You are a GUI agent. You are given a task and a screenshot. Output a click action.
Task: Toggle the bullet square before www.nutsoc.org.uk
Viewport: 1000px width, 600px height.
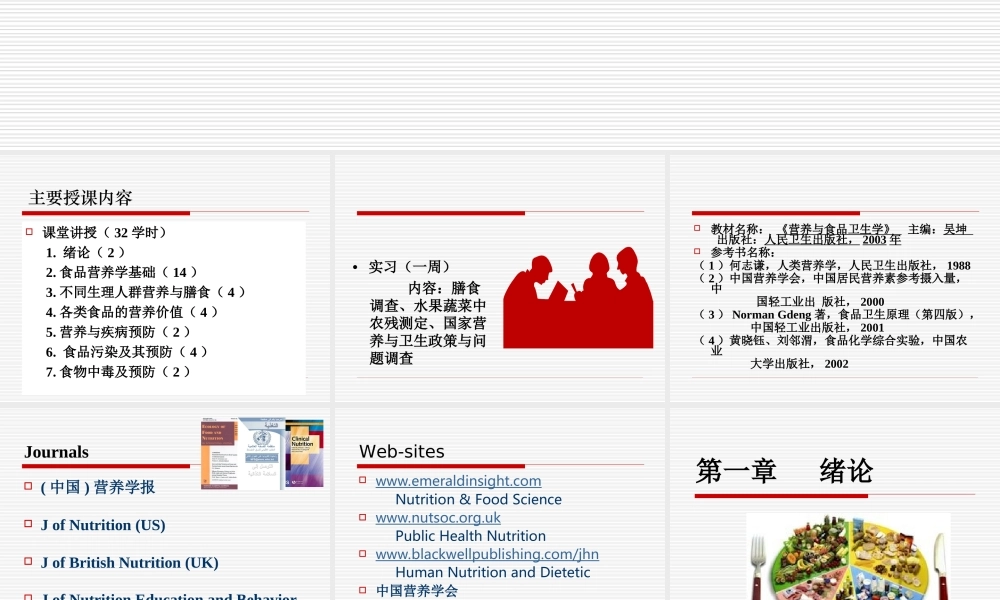pos(364,518)
